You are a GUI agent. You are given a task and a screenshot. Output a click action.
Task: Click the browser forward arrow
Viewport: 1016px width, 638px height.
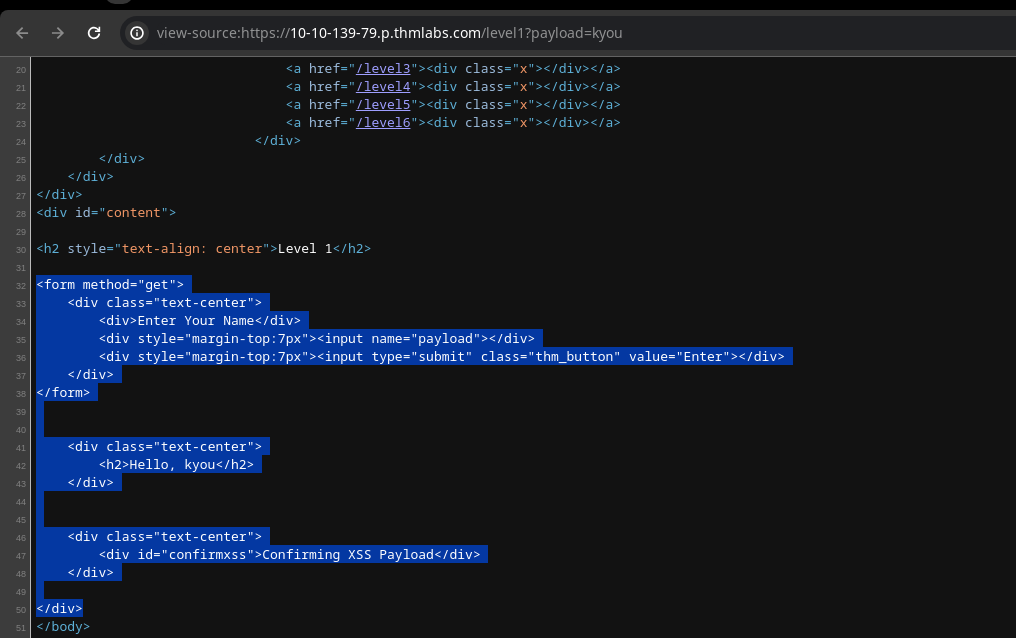click(58, 33)
